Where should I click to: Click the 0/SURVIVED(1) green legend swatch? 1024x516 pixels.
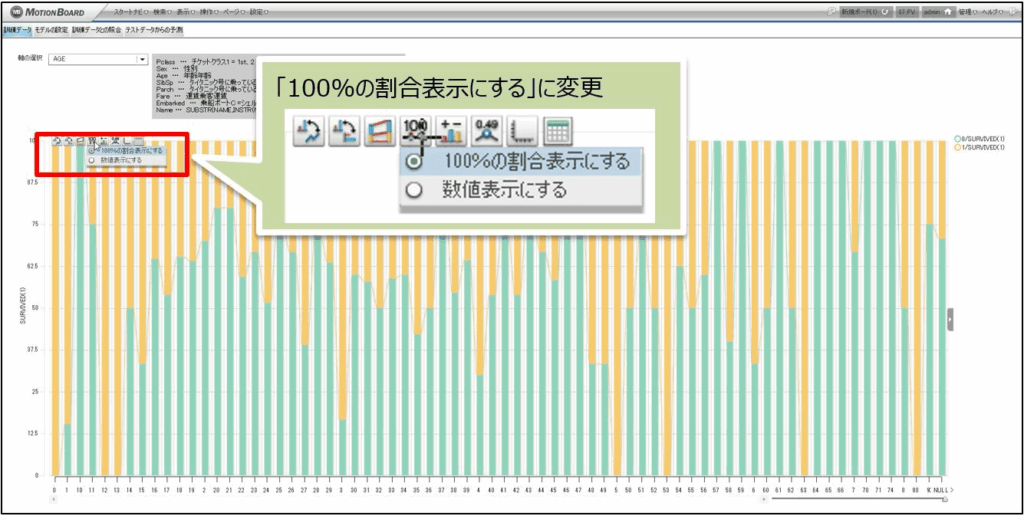tap(957, 138)
